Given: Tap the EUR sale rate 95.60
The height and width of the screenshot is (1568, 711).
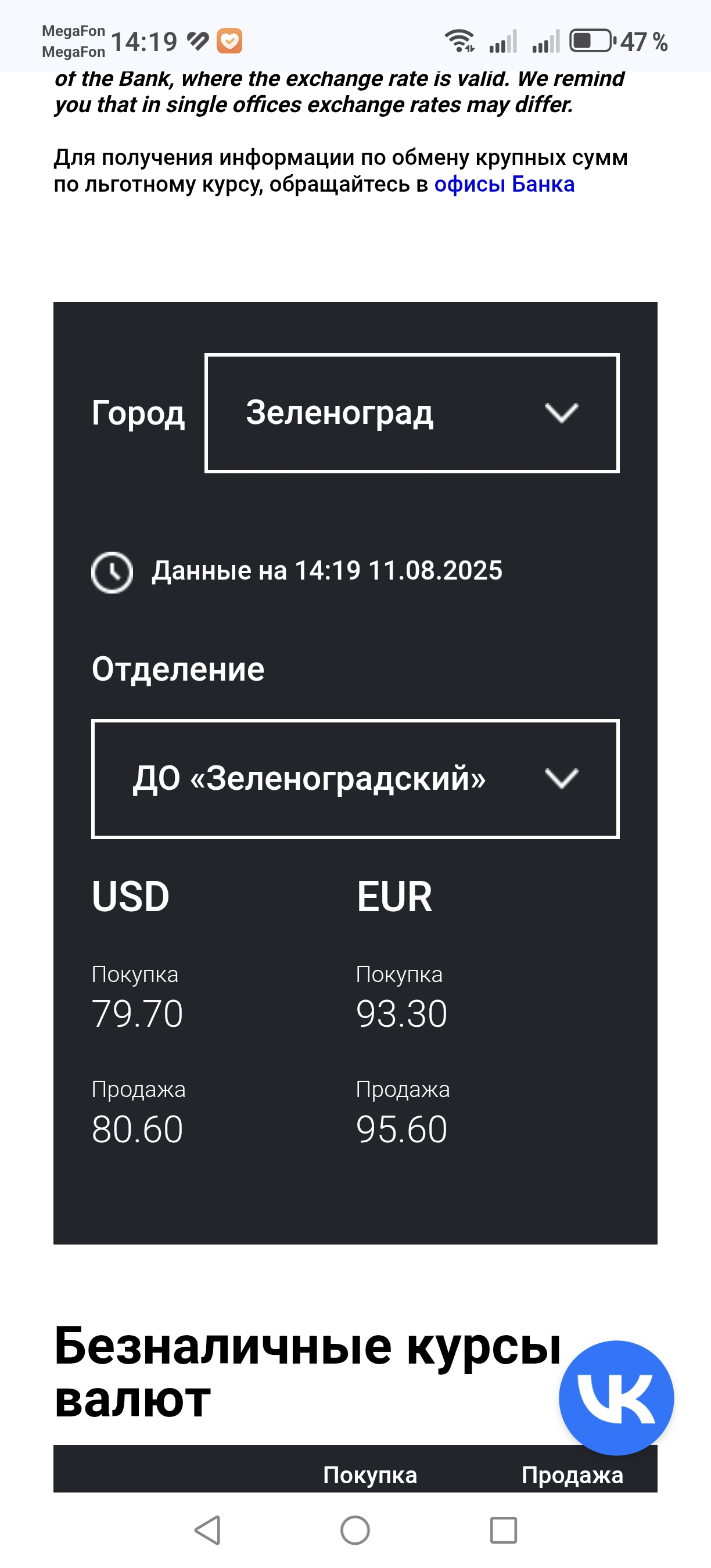Looking at the screenshot, I should (x=401, y=1130).
